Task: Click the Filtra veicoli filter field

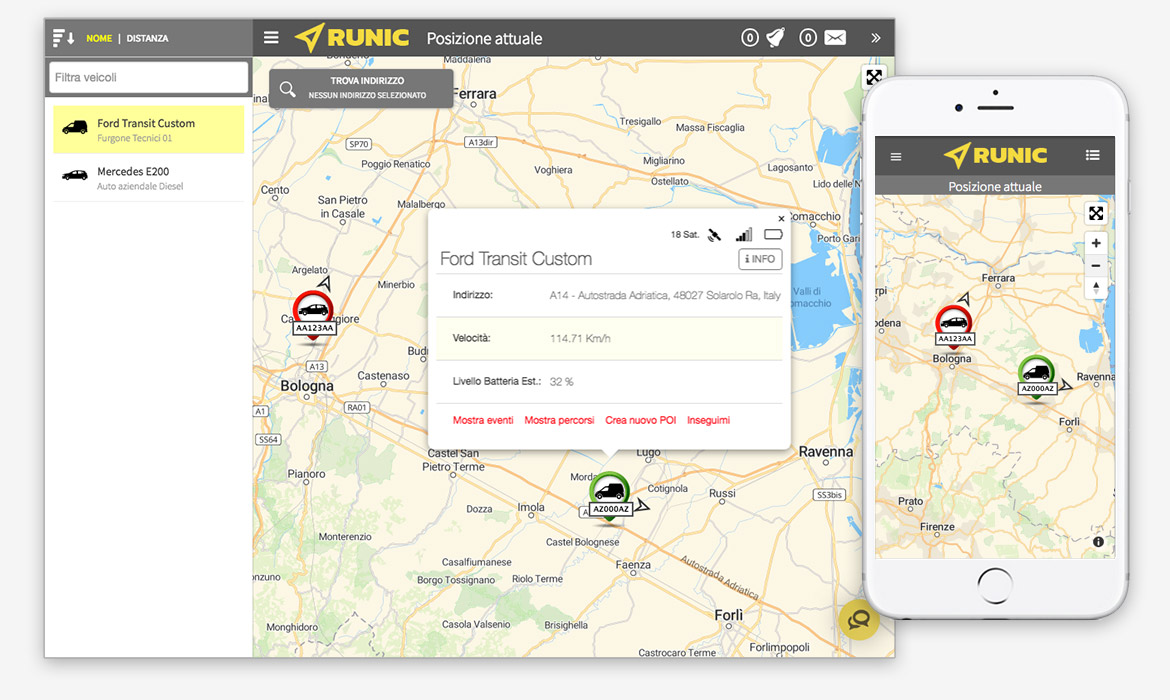Action: point(148,78)
